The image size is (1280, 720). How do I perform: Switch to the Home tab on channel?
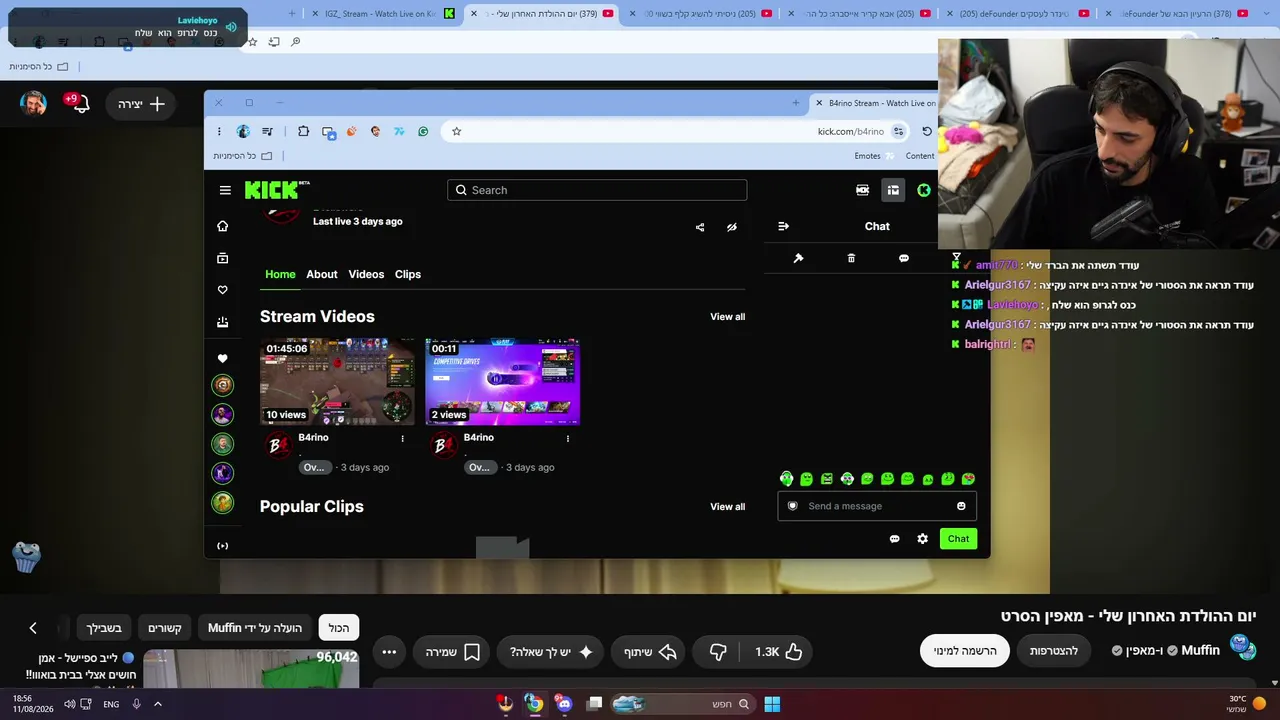tap(280, 274)
